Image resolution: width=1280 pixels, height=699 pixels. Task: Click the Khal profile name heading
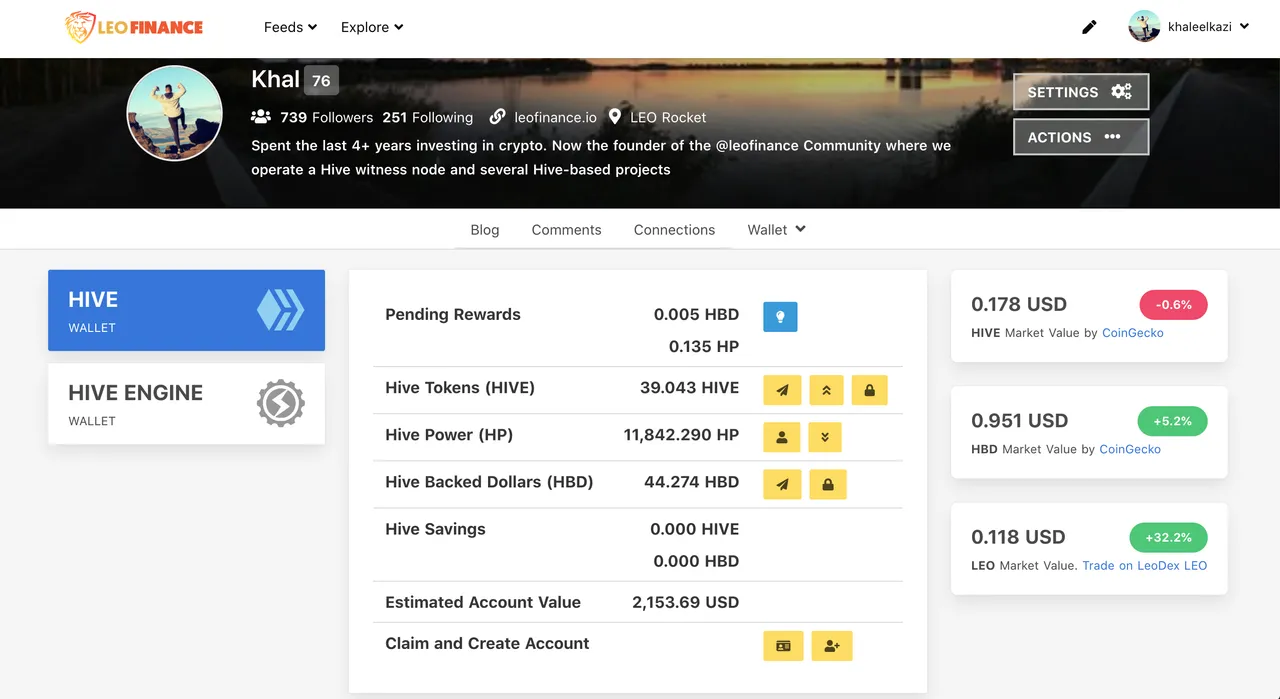click(x=276, y=79)
